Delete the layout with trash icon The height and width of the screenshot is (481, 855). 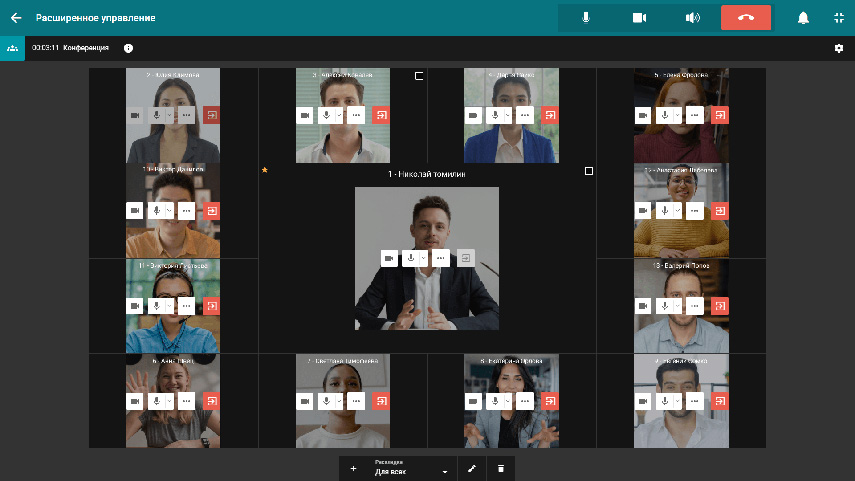coord(501,468)
